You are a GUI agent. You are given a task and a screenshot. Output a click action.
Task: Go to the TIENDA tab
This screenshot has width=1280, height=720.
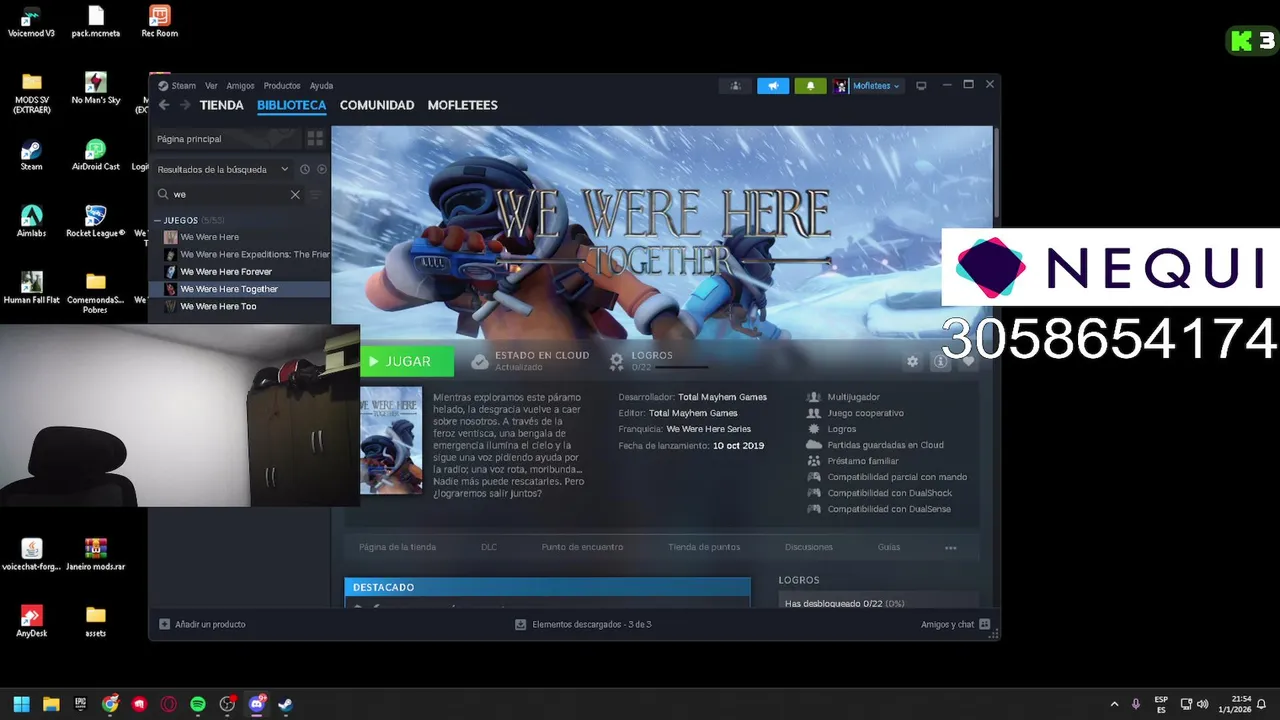(221, 105)
